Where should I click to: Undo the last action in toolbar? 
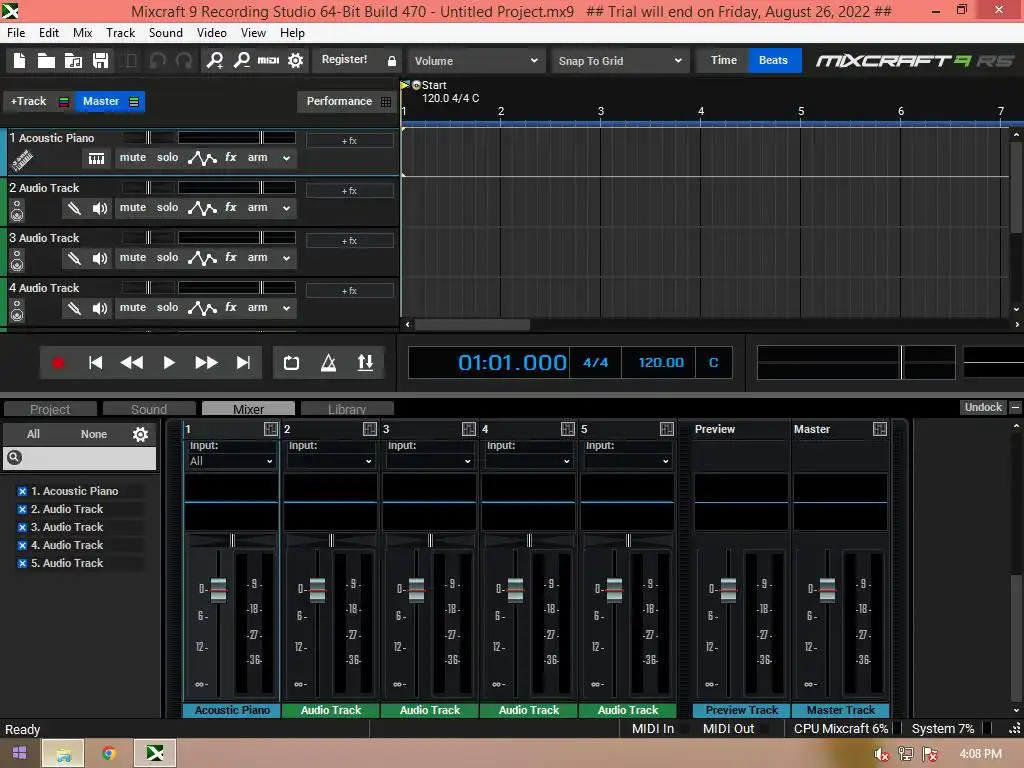coord(157,61)
